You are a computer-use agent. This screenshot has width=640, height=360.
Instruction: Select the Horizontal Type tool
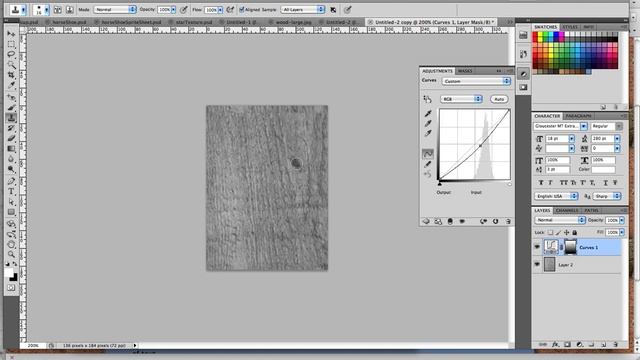[11, 191]
